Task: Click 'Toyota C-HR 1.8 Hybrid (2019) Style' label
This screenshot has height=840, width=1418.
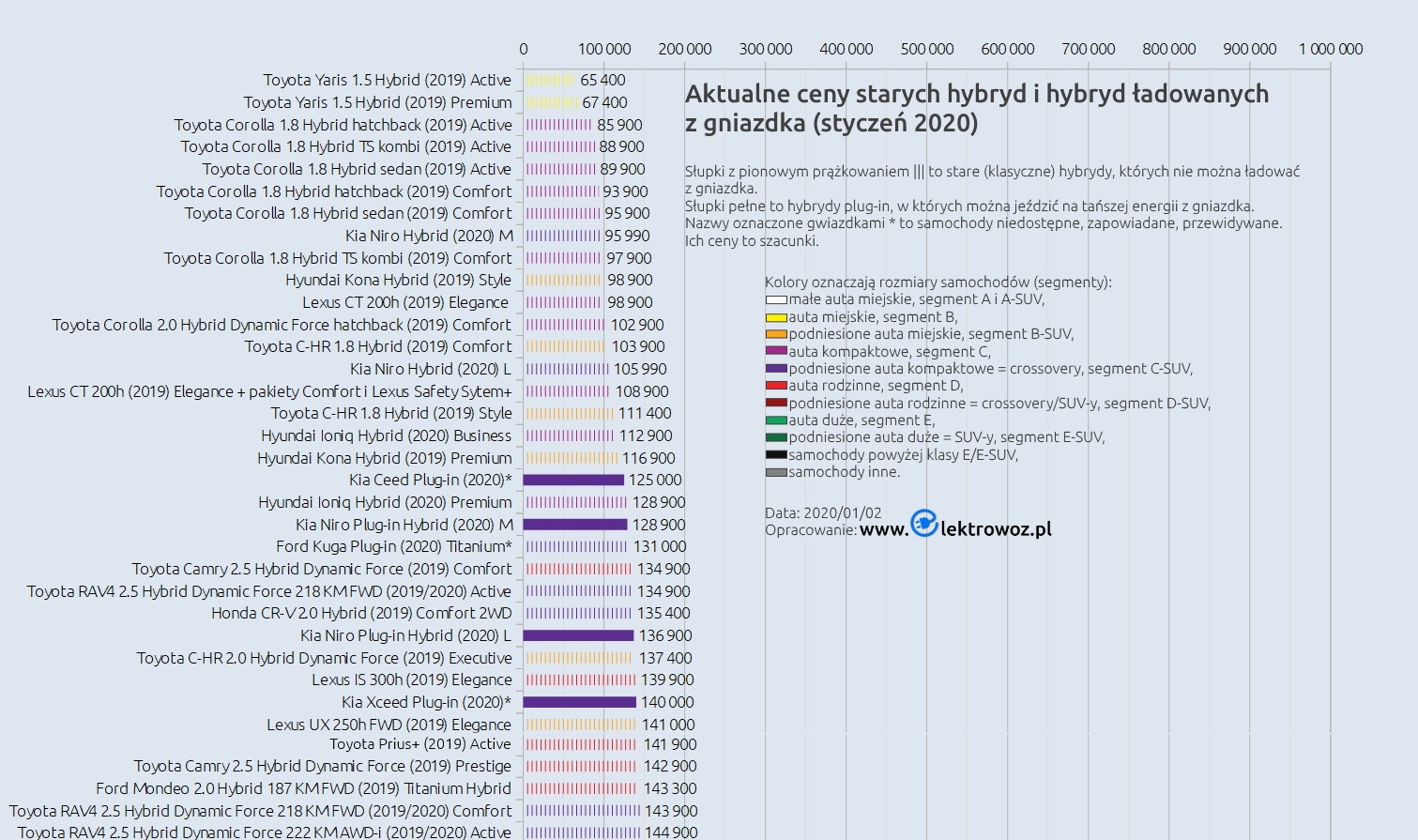Action: (391, 413)
